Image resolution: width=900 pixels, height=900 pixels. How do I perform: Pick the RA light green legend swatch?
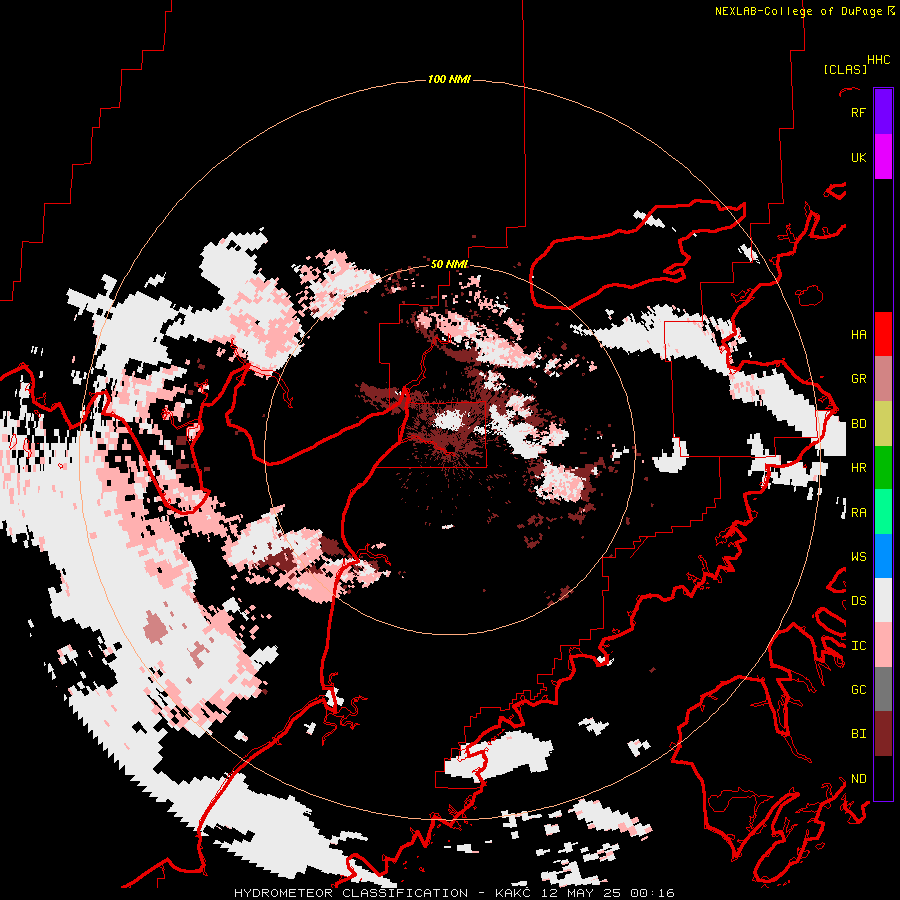click(x=883, y=512)
